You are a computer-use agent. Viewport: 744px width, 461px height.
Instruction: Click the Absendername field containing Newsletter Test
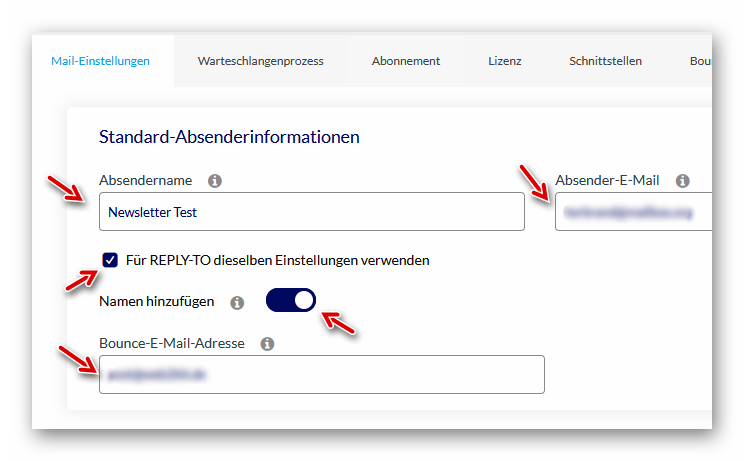pos(311,212)
